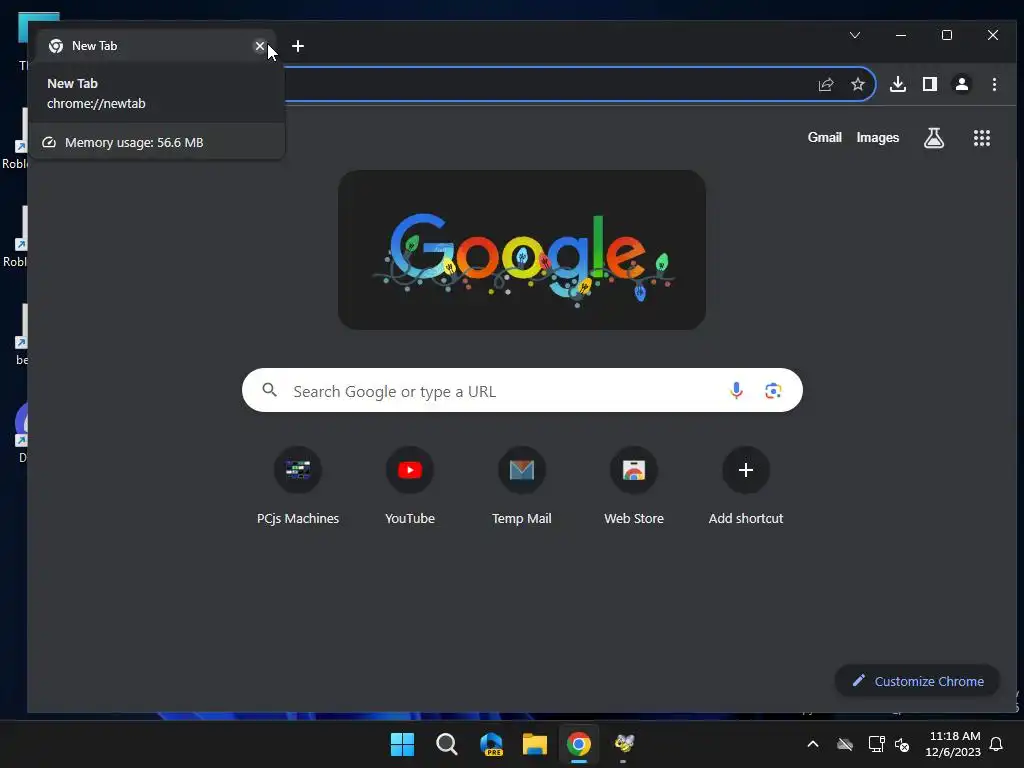The width and height of the screenshot is (1024, 768).
Task: Expand hidden system tray icons
Action: (813, 744)
